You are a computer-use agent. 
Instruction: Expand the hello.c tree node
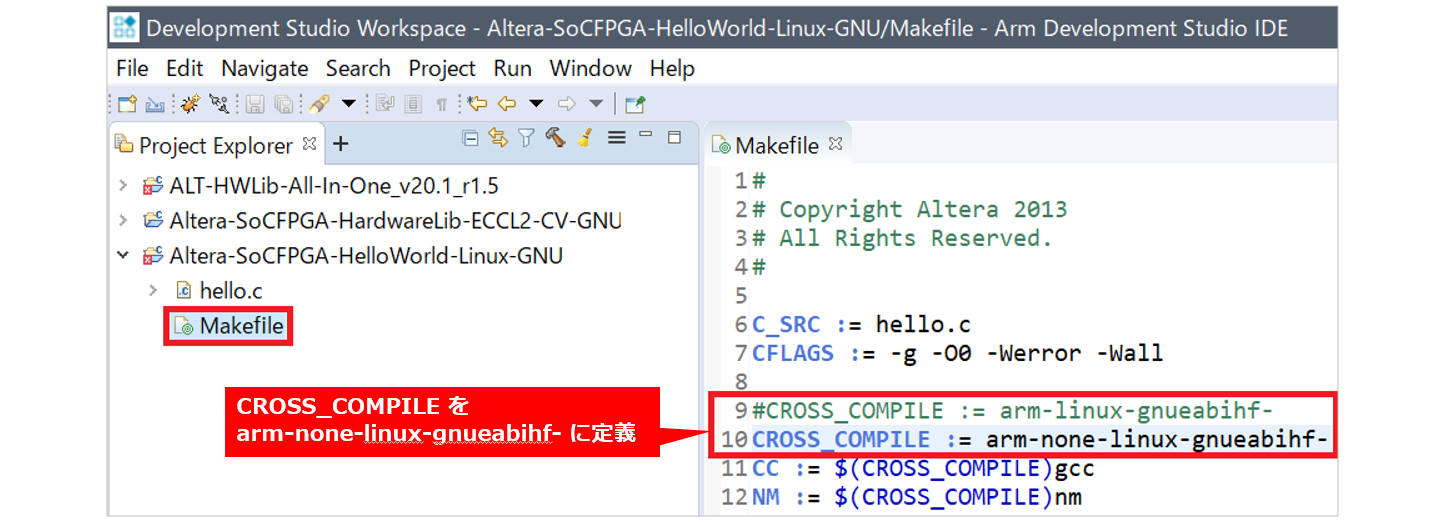(153, 290)
